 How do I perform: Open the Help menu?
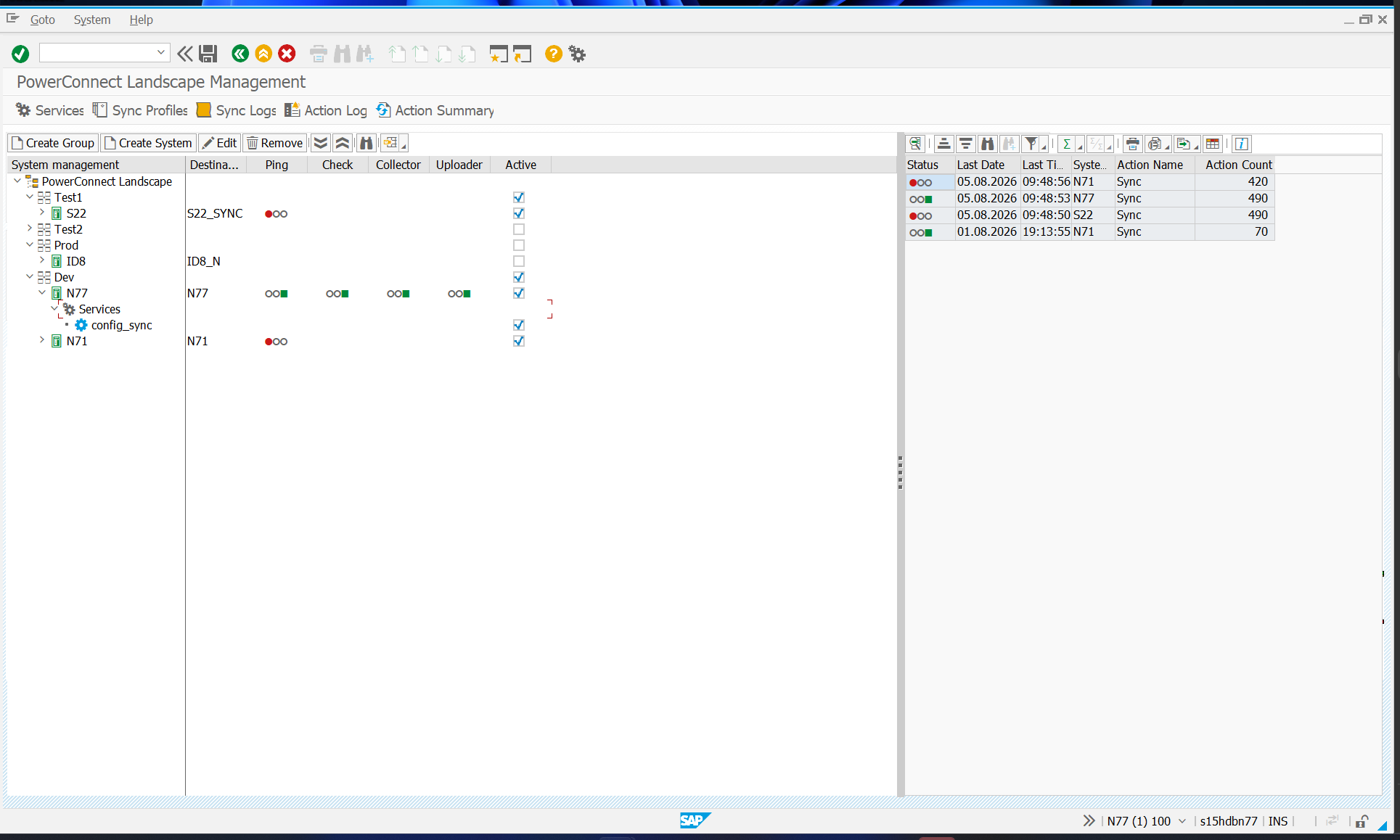click(142, 20)
